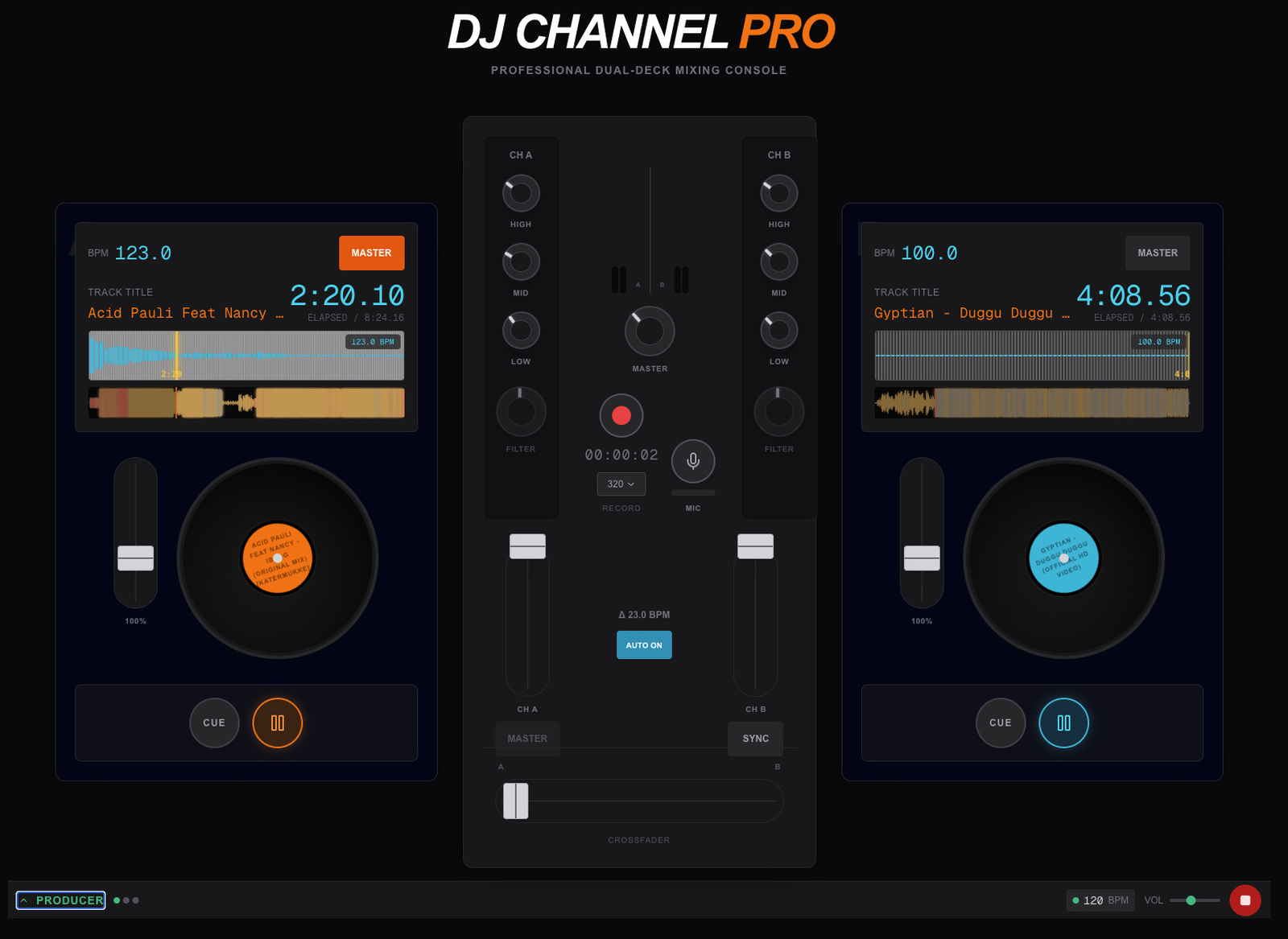Start recording with the red record button
Screen dimensions: 1288x939
621,415
